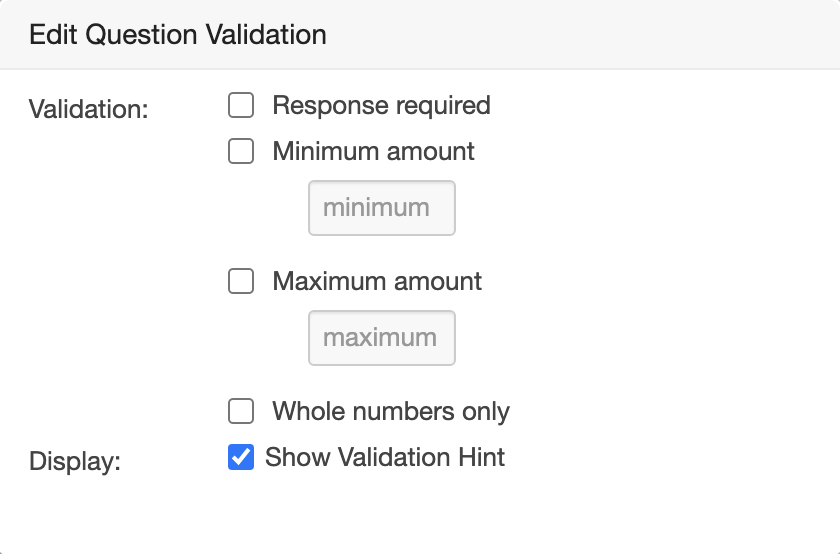Uncheck the Show Validation Hint checkbox
This screenshot has width=840, height=554.
[x=241, y=458]
